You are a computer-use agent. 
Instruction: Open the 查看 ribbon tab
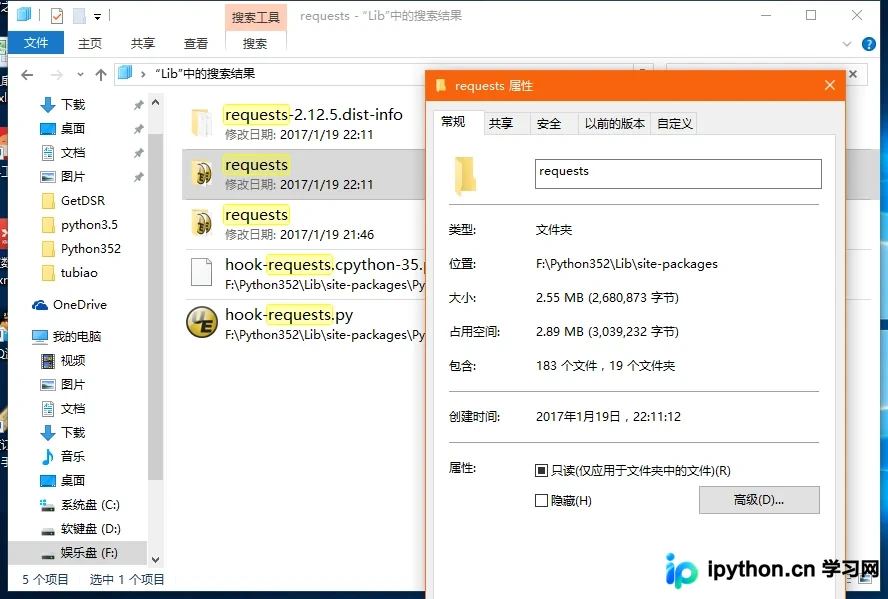(x=196, y=43)
